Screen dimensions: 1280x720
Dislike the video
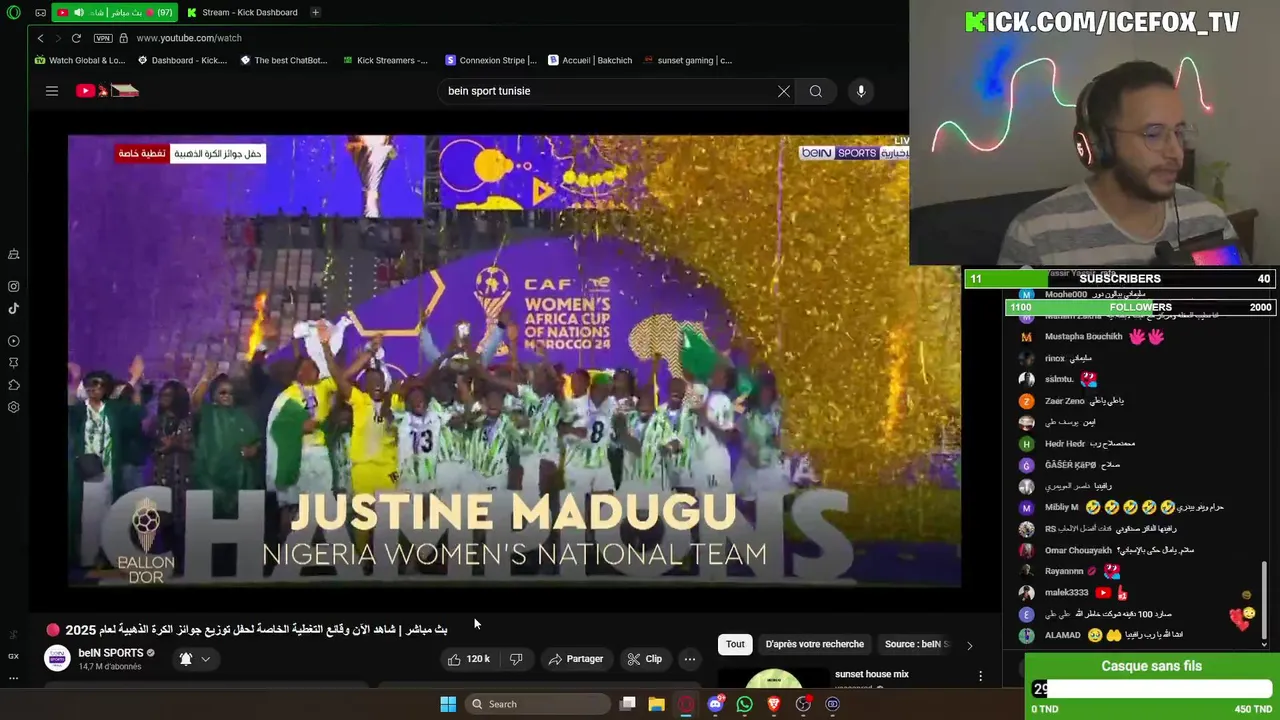pyautogui.click(x=516, y=659)
